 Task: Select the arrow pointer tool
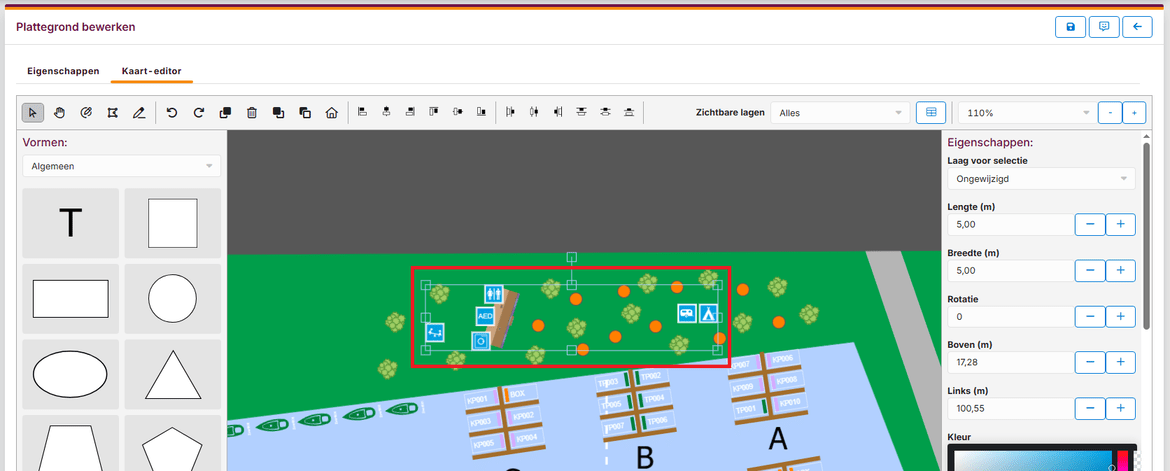pyautogui.click(x=32, y=113)
